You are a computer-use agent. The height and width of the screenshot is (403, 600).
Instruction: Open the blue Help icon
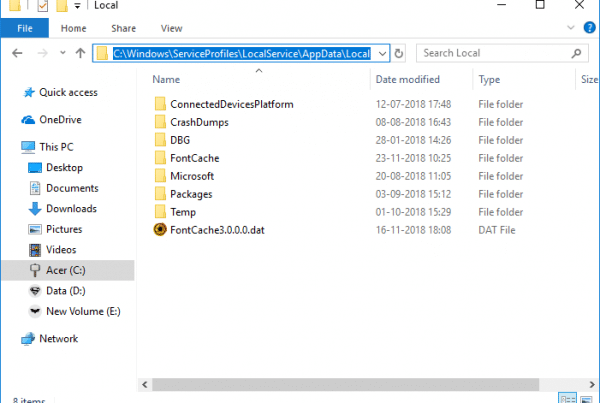589,28
